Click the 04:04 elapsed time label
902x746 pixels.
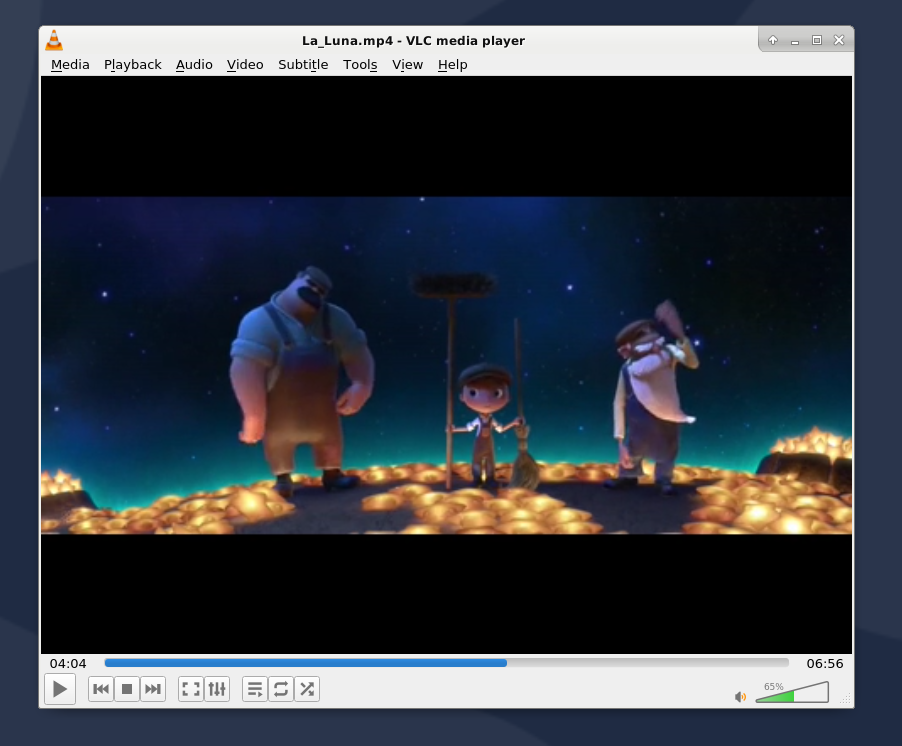[x=68, y=663]
